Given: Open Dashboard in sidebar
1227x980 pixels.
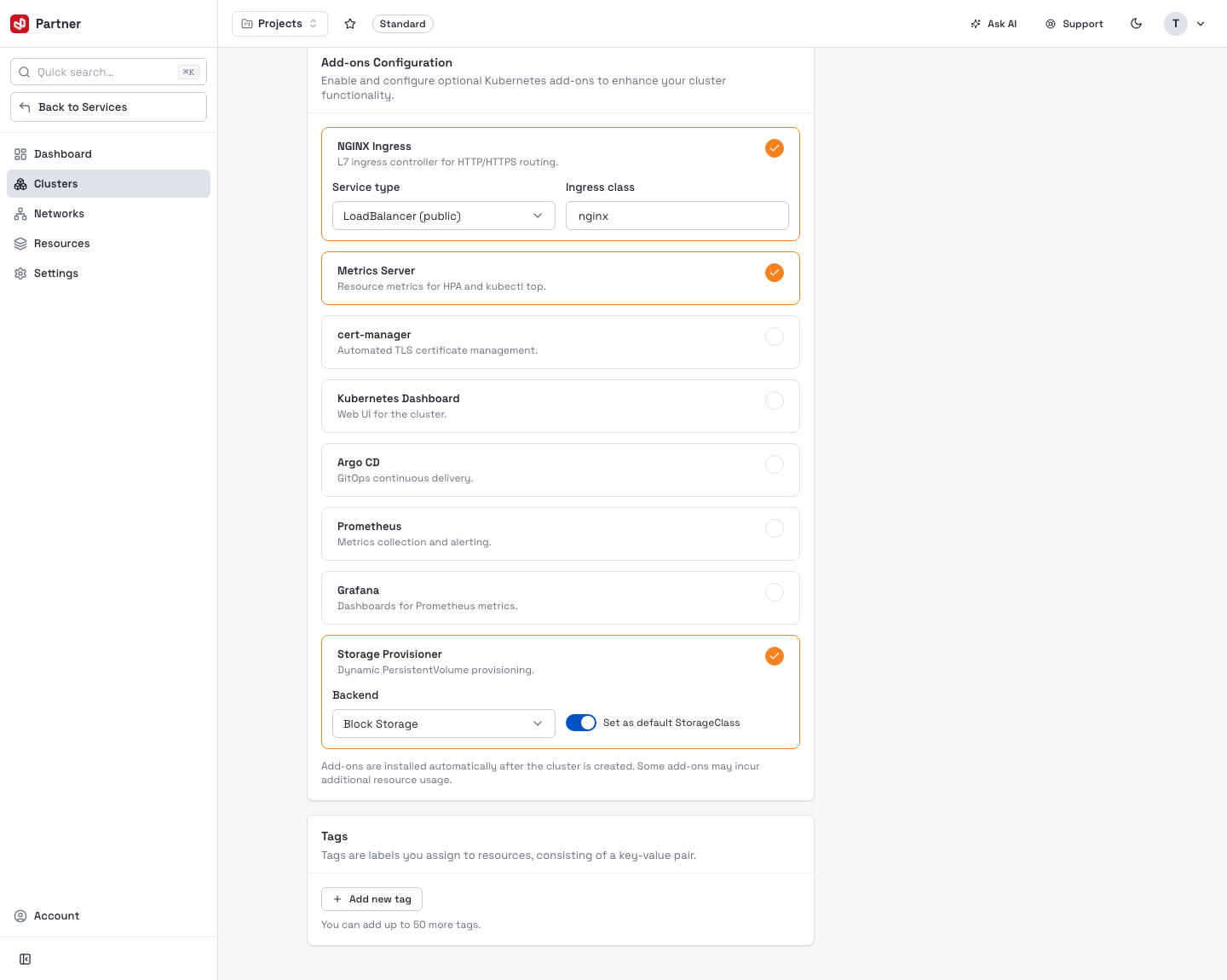Looking at the screenshot, I should point(108,154).
